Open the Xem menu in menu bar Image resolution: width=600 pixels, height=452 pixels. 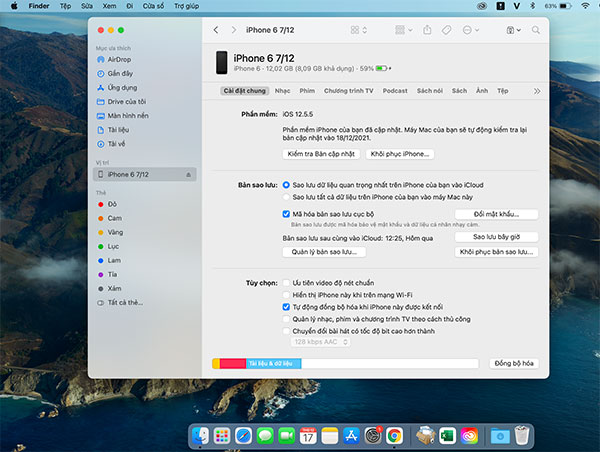[x=109, y=6]
